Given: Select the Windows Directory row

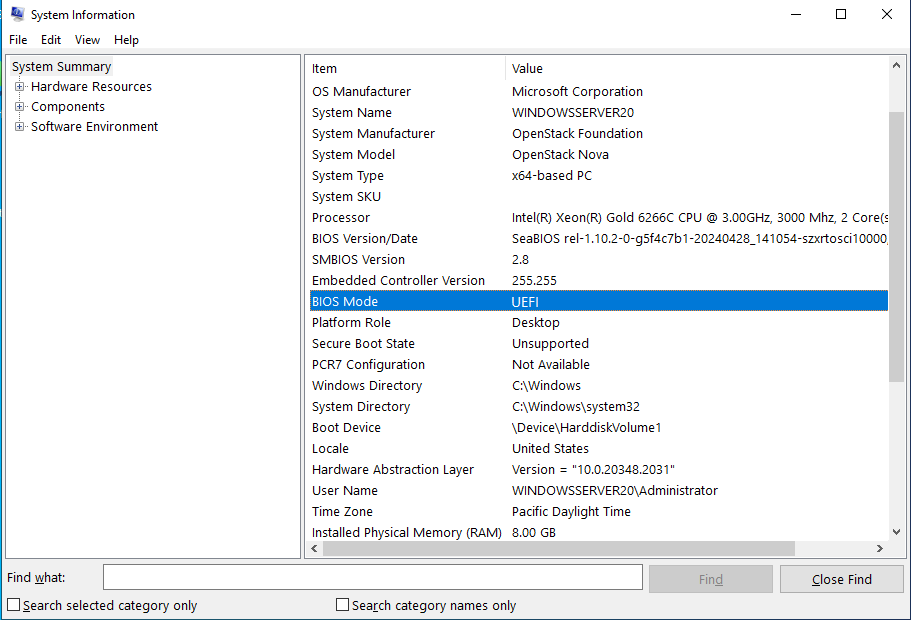Looking at the screenshot, I should click(x=598, y=385).
